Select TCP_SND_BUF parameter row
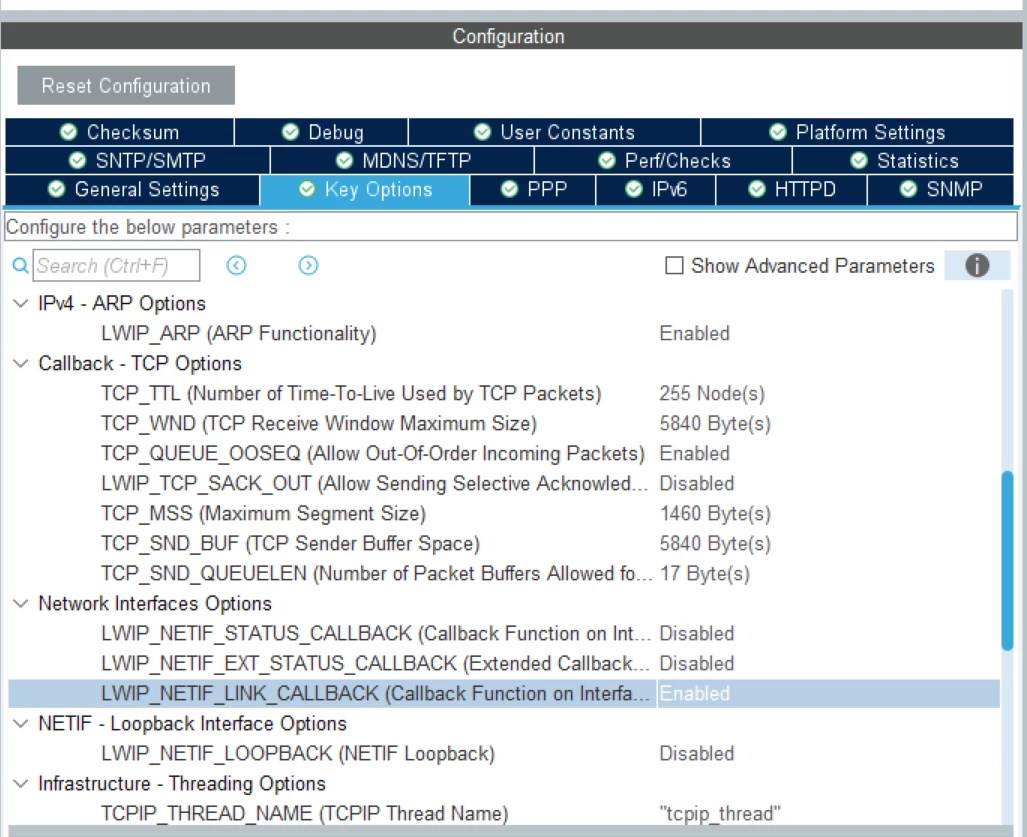 (x=504, y=544)
